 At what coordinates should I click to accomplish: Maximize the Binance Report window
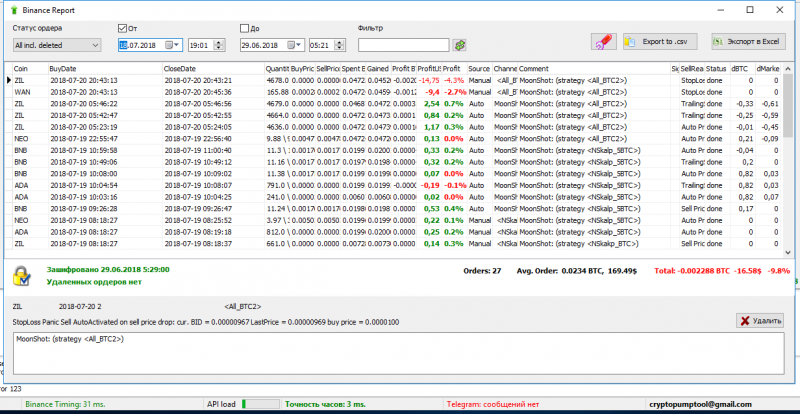pyautogui.click(x=749, y=10)
